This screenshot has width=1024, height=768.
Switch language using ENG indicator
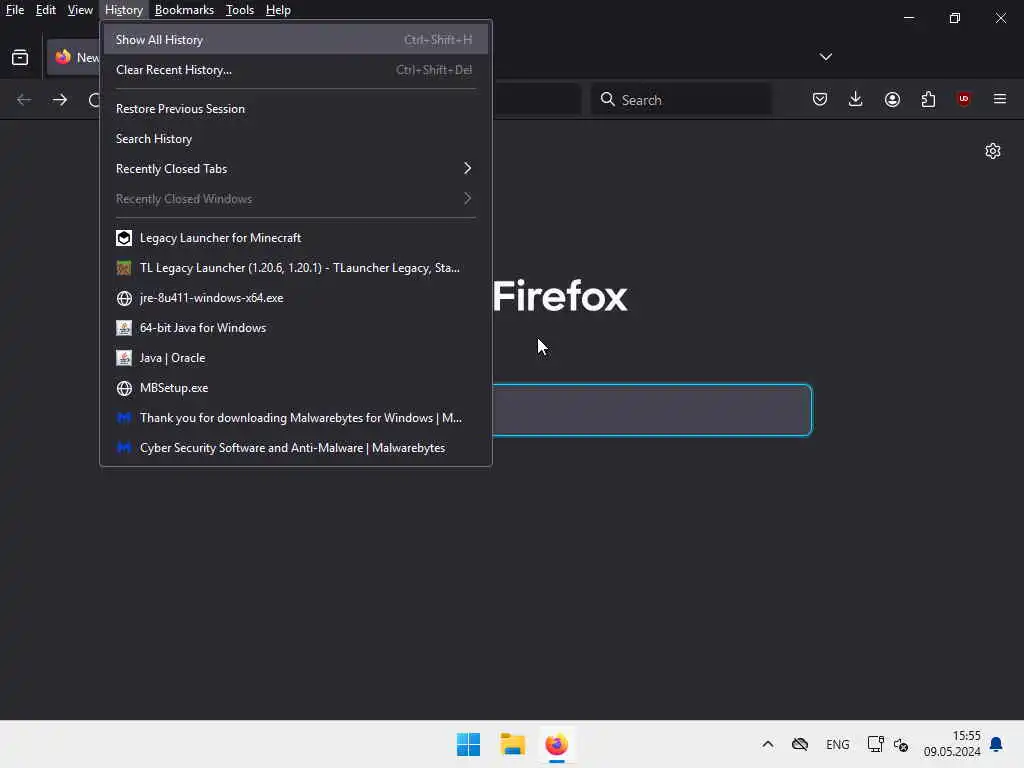point(837,744)
